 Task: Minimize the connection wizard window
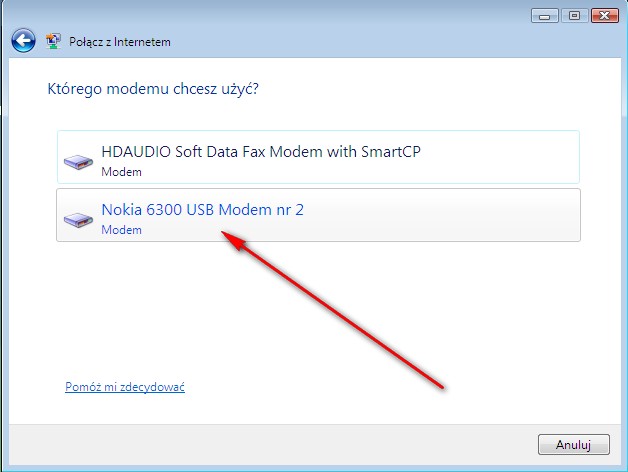[x=544, y=16]
